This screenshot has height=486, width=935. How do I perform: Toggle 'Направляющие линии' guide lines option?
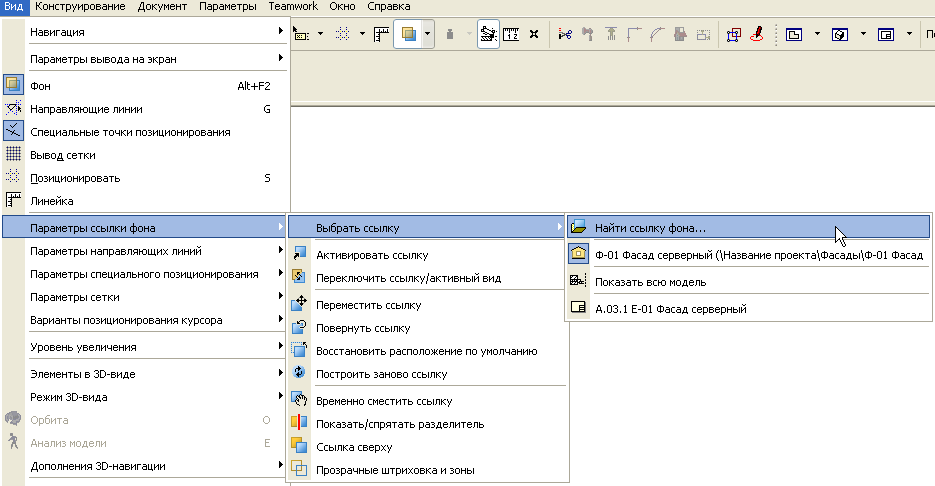(86, 109)
